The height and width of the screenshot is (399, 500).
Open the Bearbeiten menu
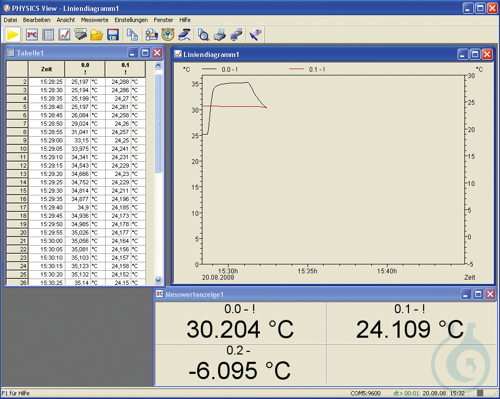point(37,20)
